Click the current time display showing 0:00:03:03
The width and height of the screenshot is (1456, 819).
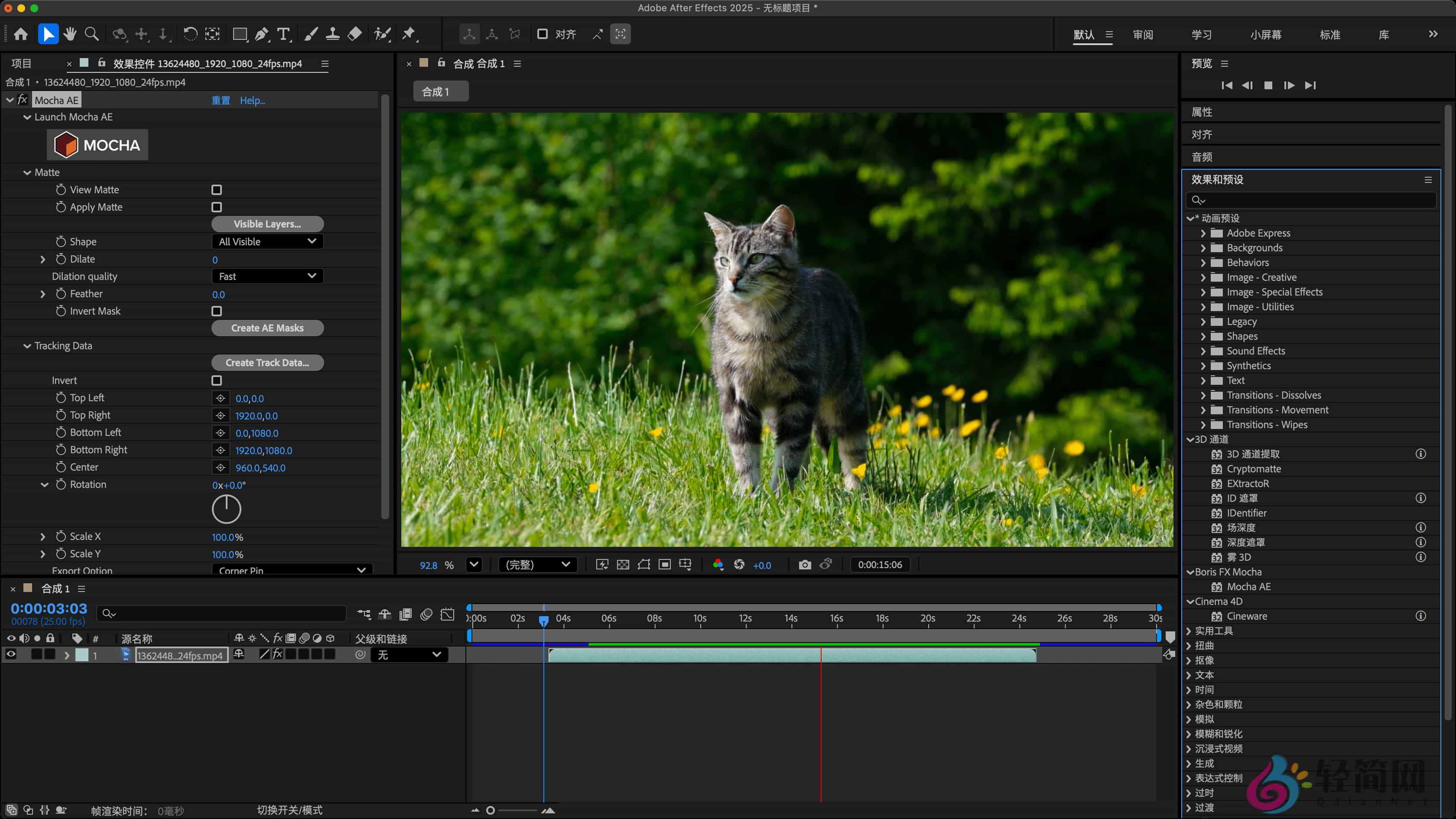pos(48,609)
